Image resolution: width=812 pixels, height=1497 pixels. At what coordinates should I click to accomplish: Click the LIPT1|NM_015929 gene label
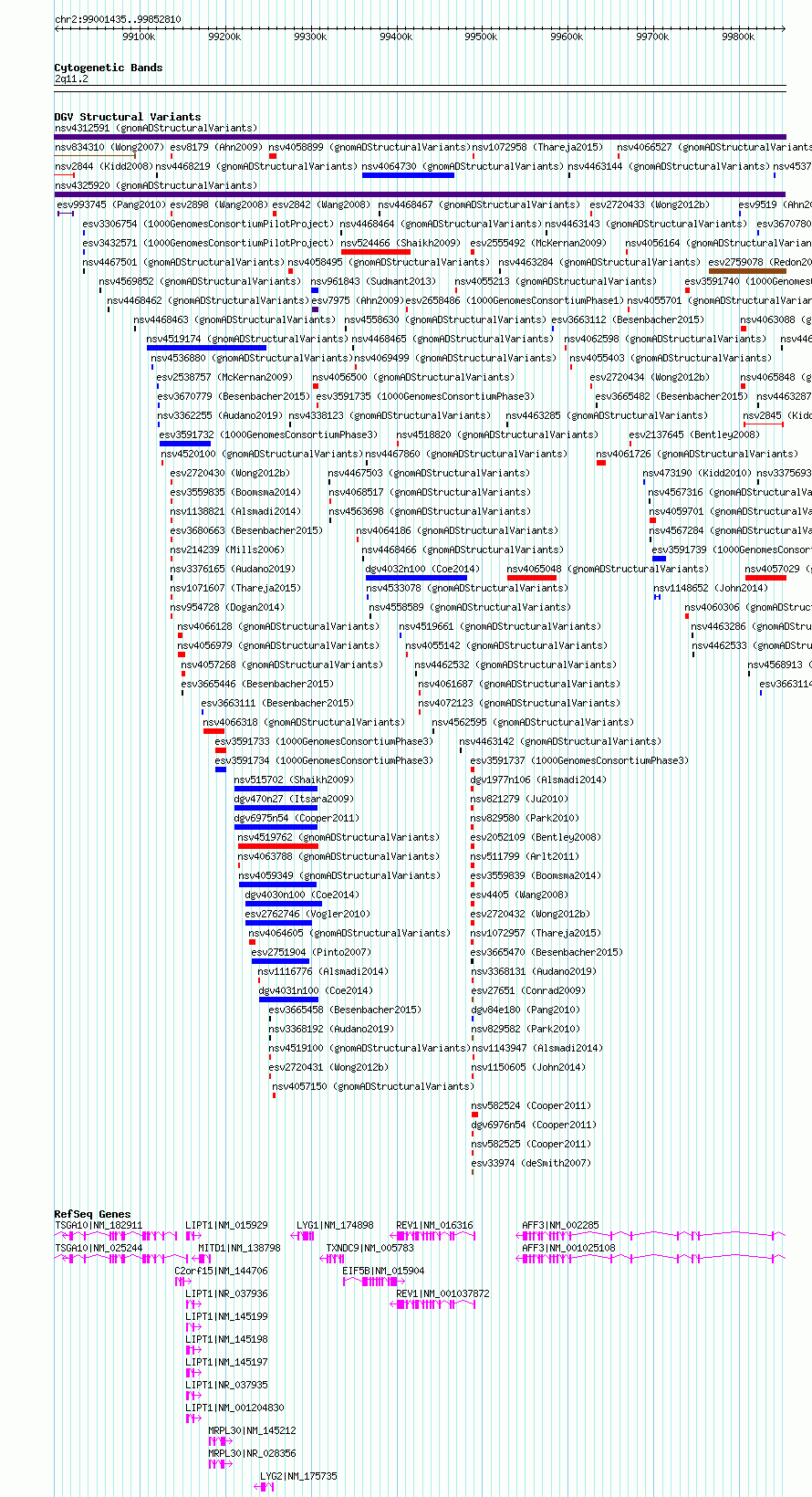tap(226, 1225)
